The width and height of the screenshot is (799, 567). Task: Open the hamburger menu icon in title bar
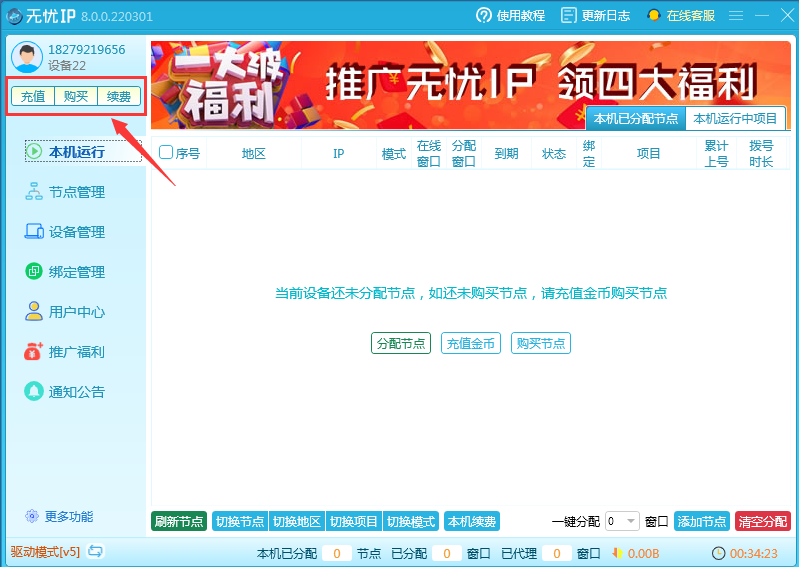(735, 16)
